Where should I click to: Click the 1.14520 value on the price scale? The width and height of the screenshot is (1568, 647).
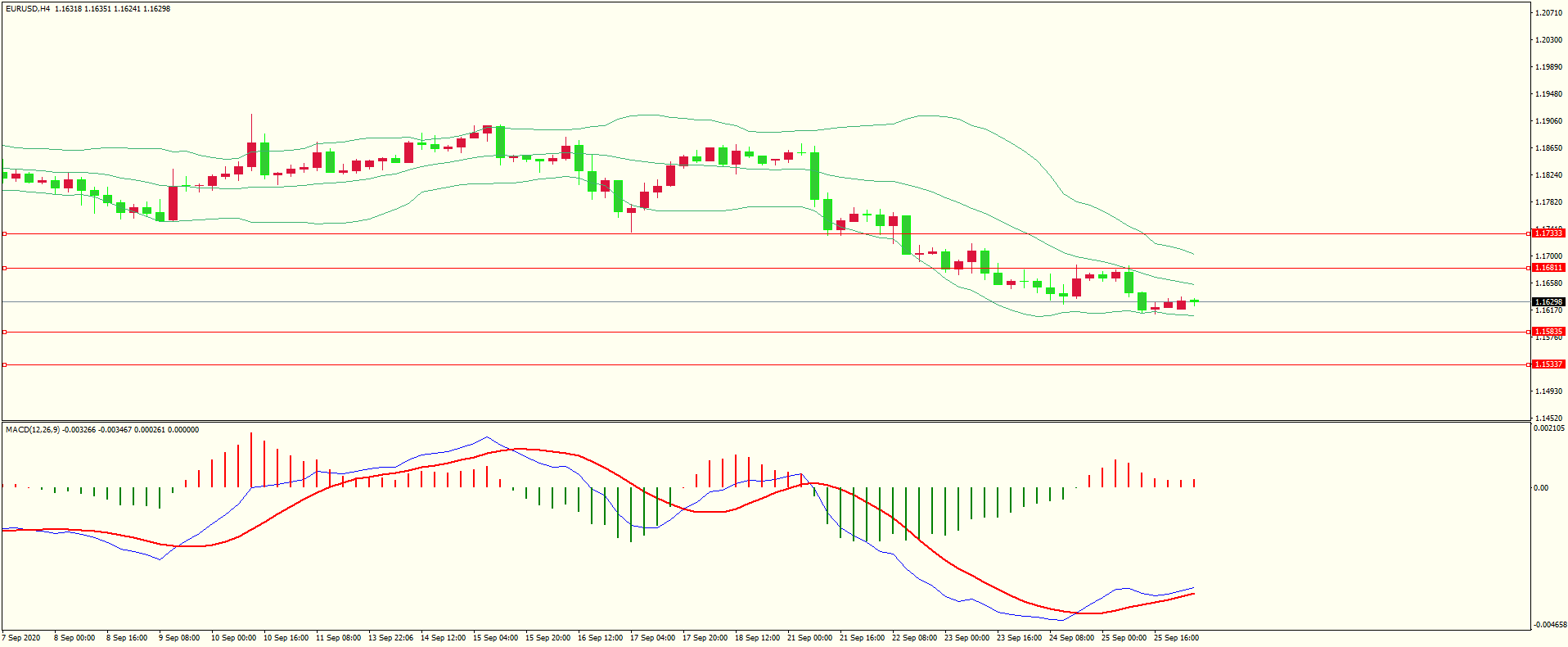(1548, 419)
